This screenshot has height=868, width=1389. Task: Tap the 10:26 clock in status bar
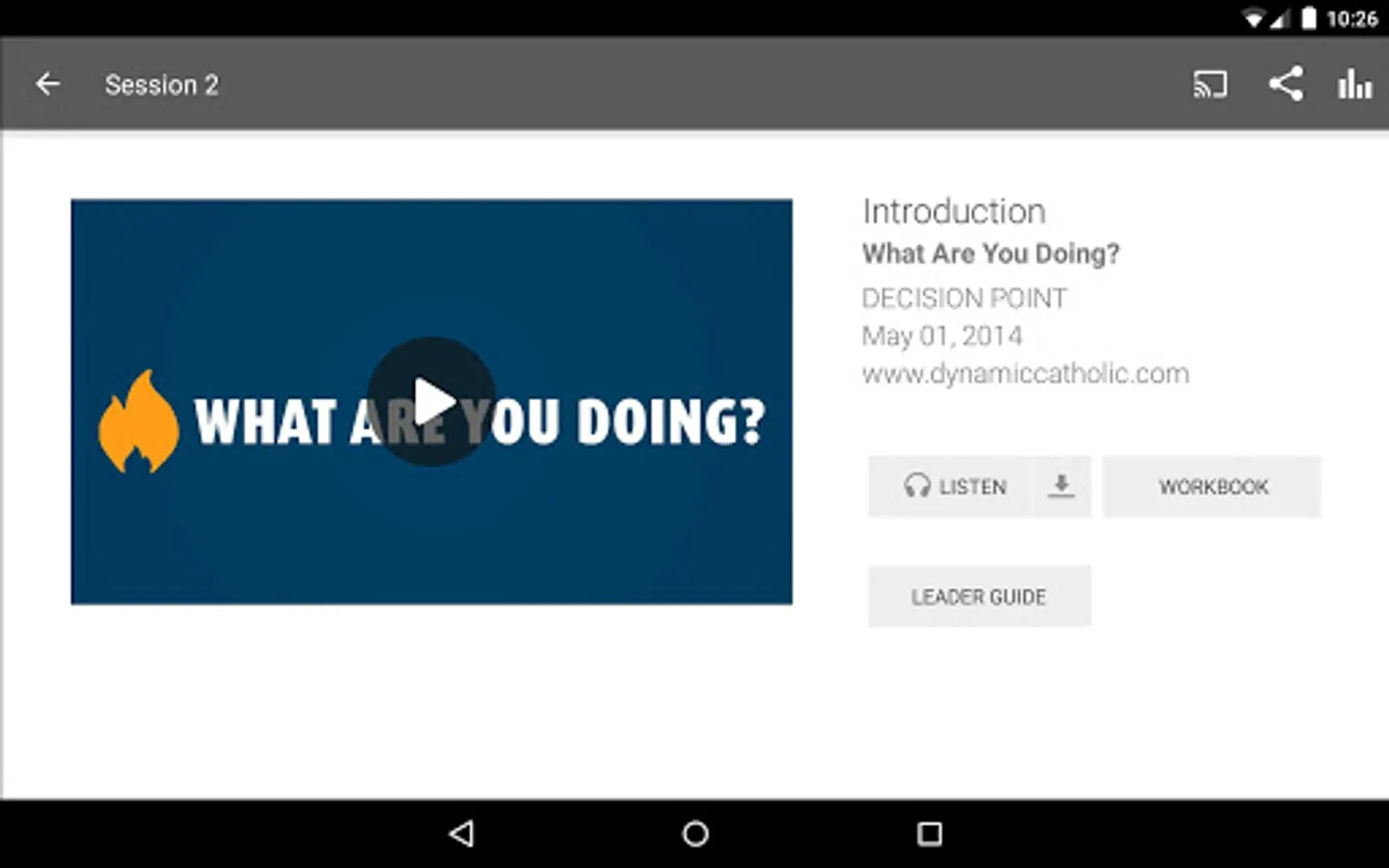1351,18
